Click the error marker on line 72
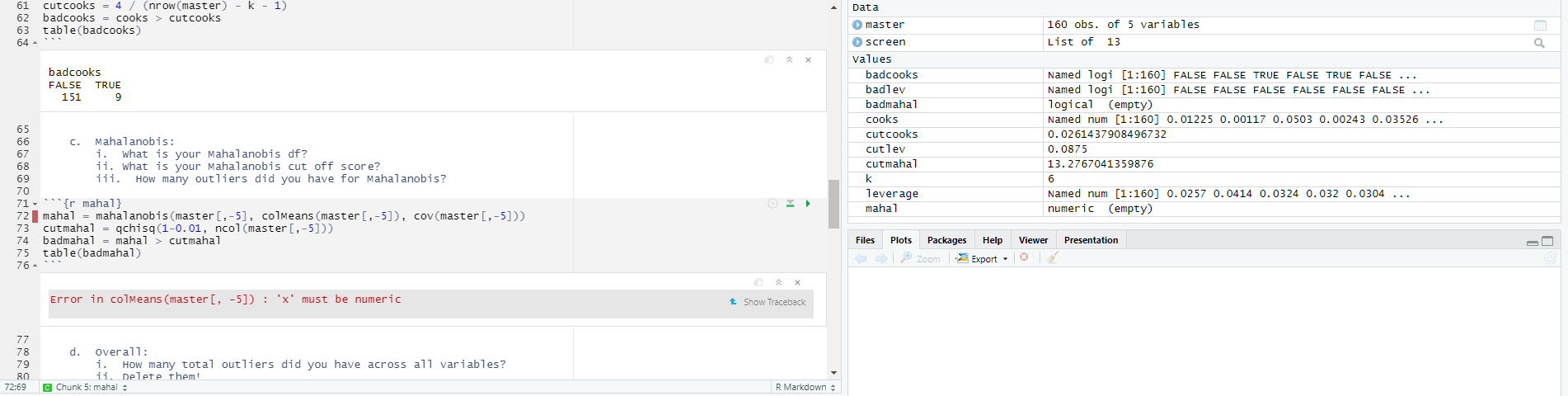 click(x=35, y=216)
